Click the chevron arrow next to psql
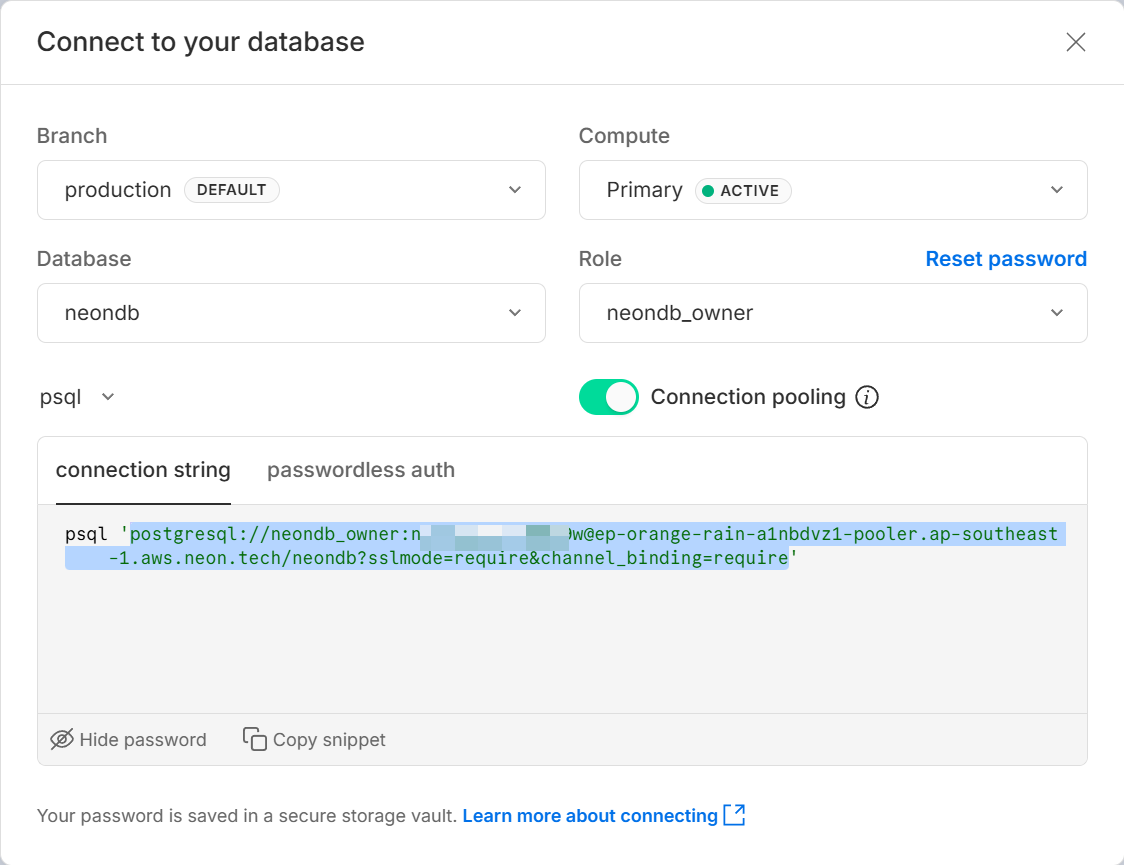Screen dimensions: 1124x865 coord(108,397)
